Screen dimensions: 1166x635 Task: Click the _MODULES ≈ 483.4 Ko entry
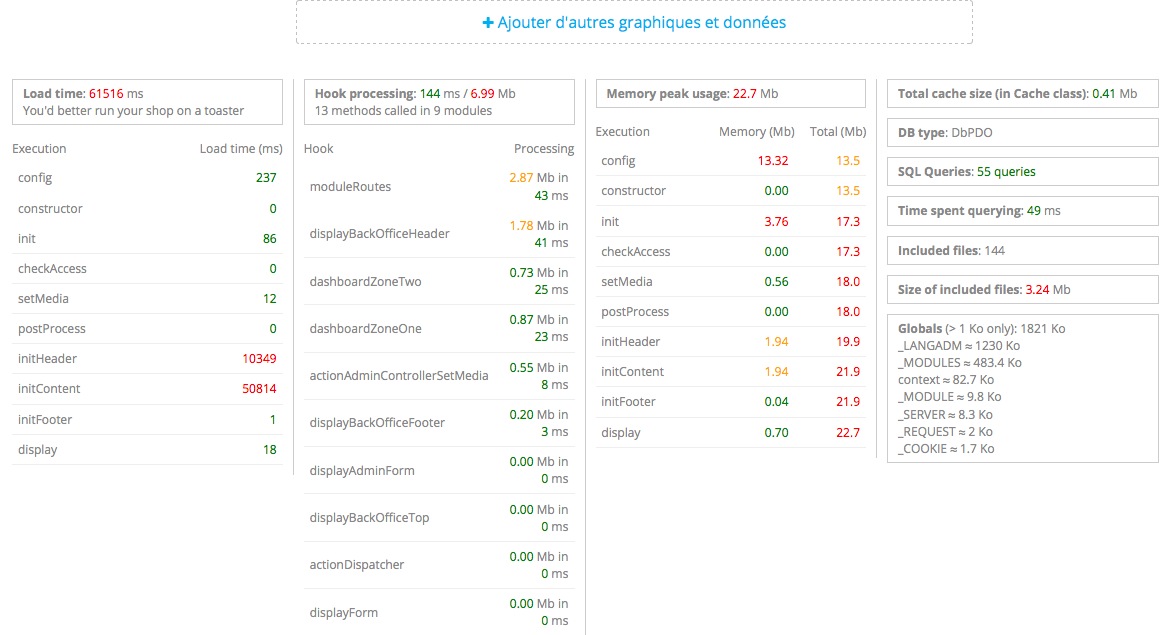(959, 363)
